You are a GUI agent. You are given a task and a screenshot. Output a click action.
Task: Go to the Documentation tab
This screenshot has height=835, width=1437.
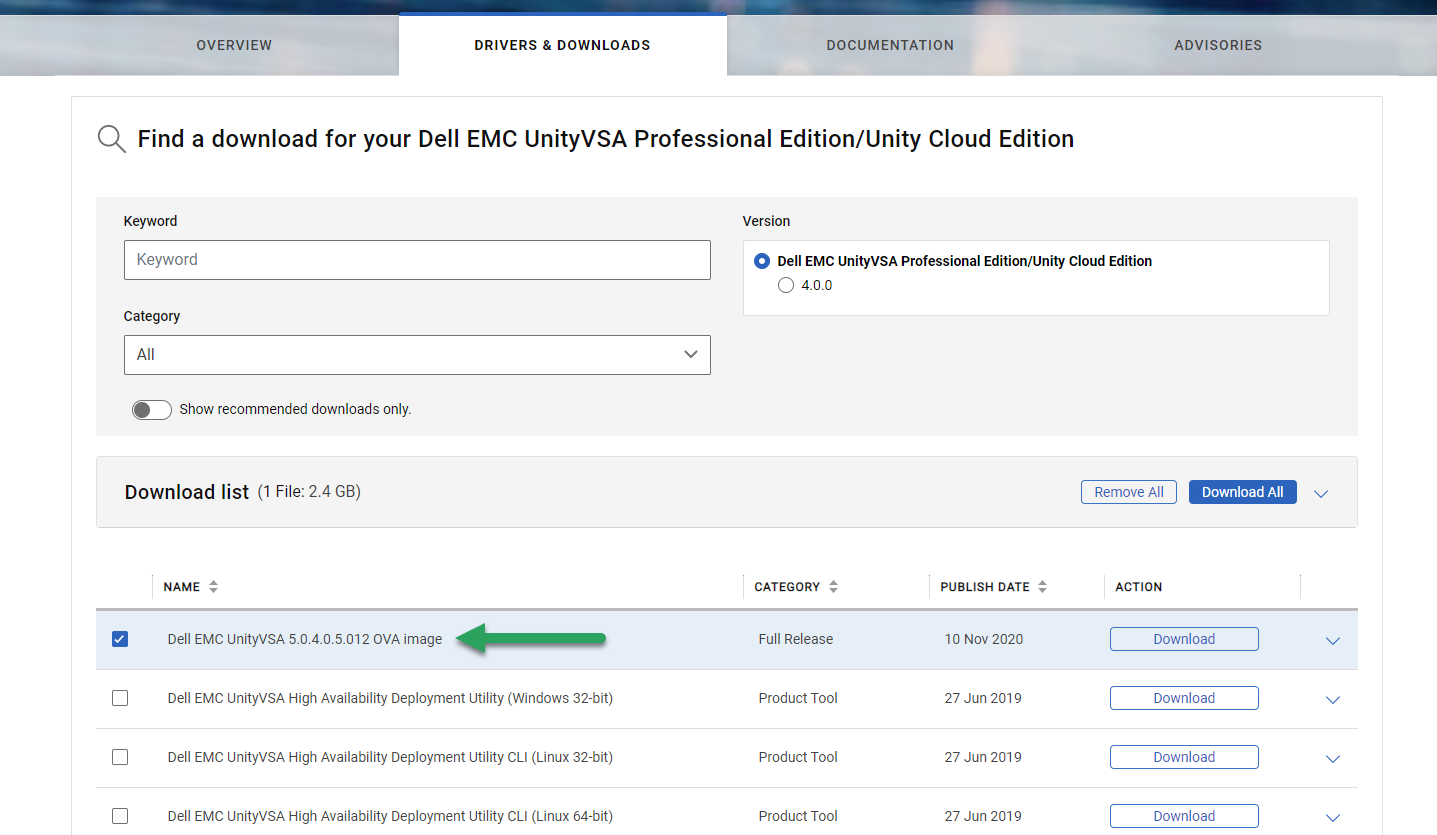tap(890, 45)
